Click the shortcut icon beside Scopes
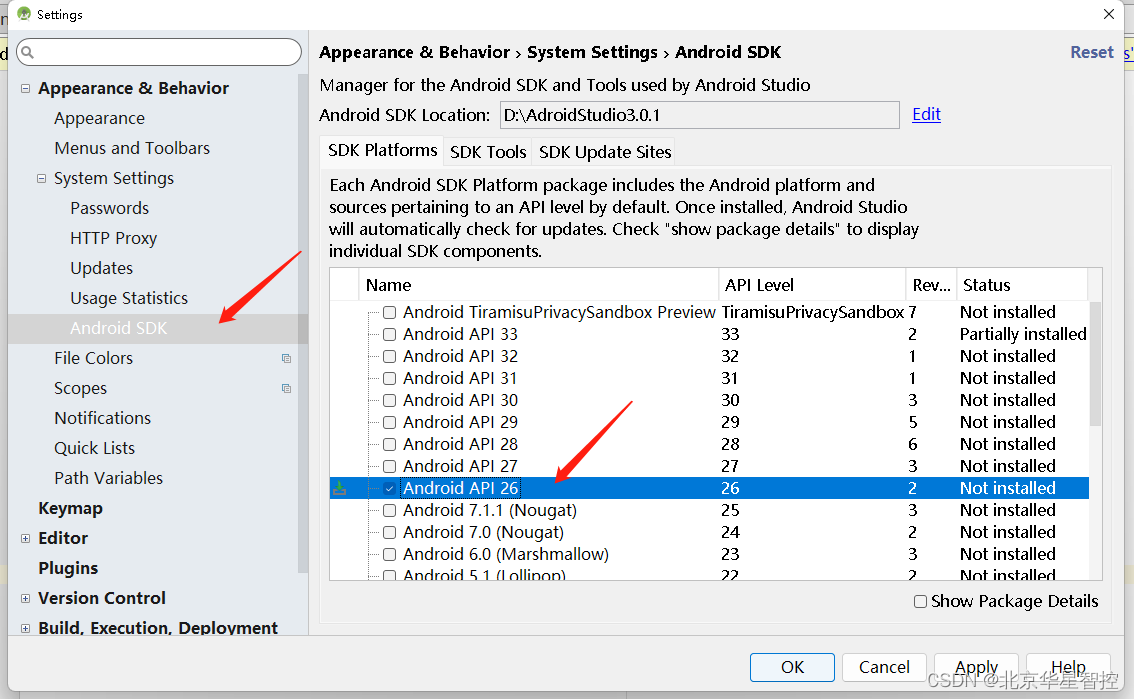Image resolution: width=1134 pixels, height=699 pixels. click(x=287, y=387)
